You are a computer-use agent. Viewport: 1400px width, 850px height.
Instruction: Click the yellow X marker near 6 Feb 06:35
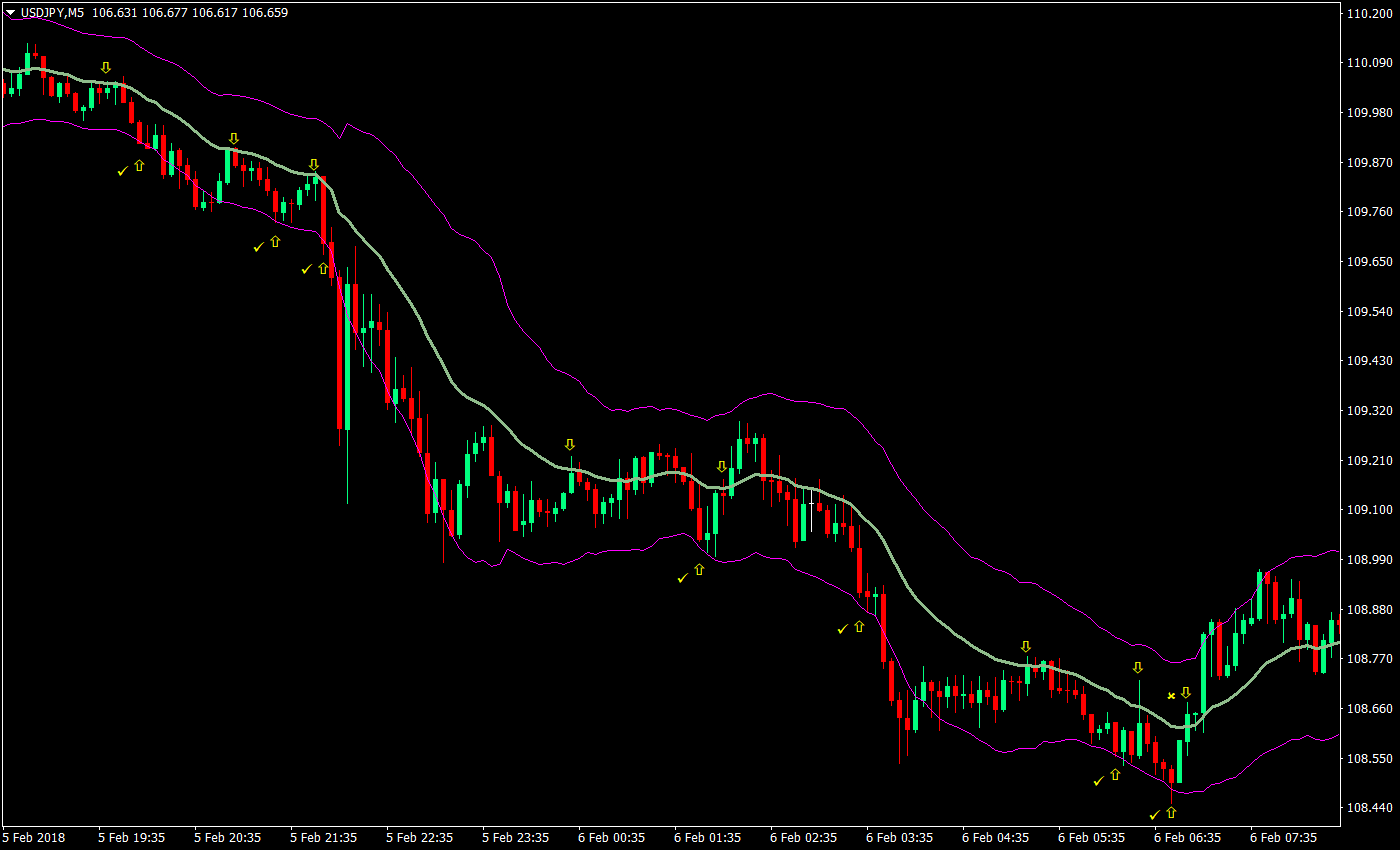coord(1171,695)
